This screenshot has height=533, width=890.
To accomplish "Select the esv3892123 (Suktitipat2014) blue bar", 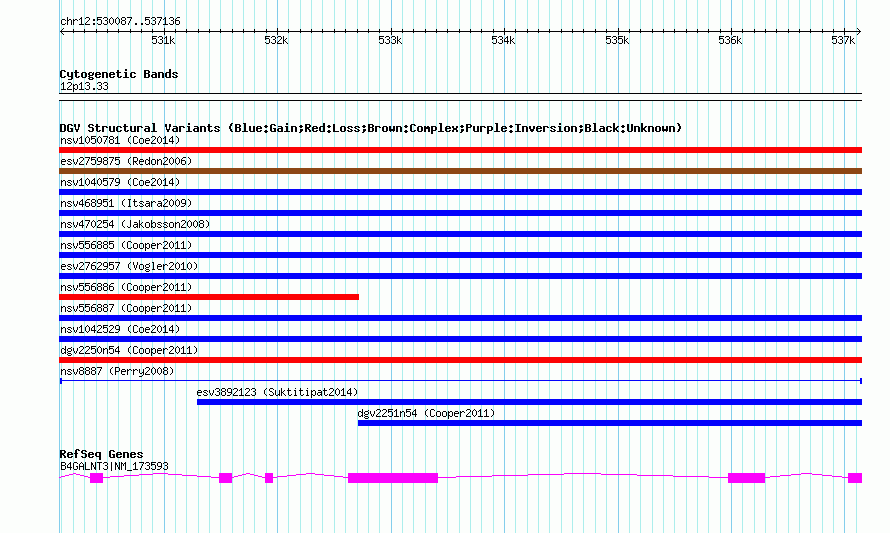I will click(530, 402).
